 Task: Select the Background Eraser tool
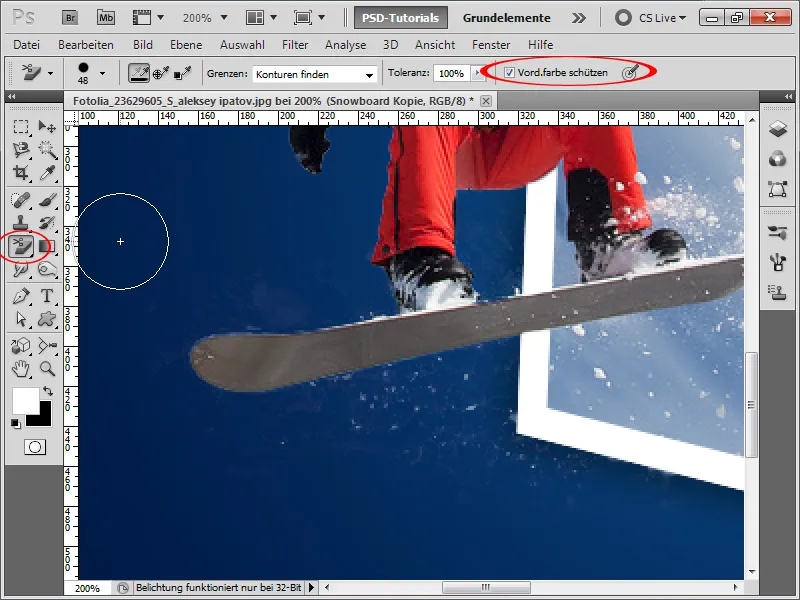[21, 246]
